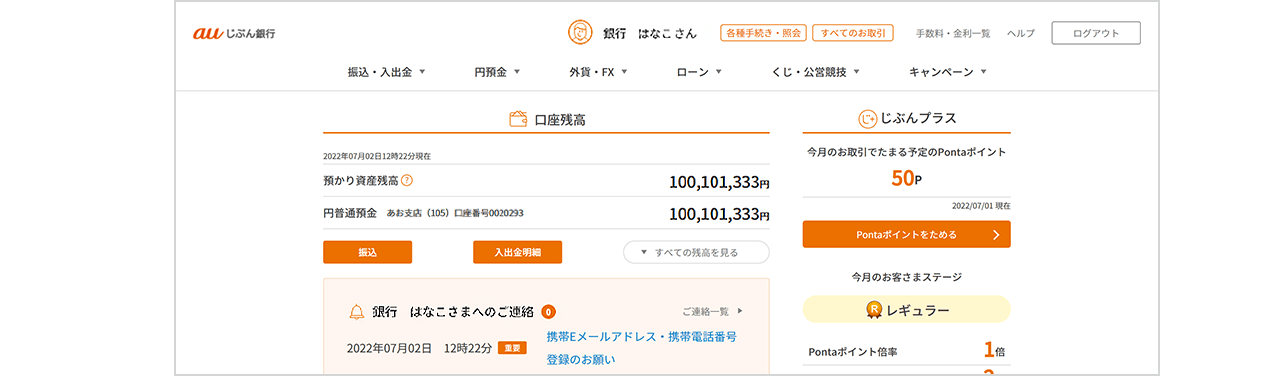This screenshot has width=1284, height=376.
Task: Click the レギュラー stage medal icon
Action: pyautogui.click(x=873, y=310)
